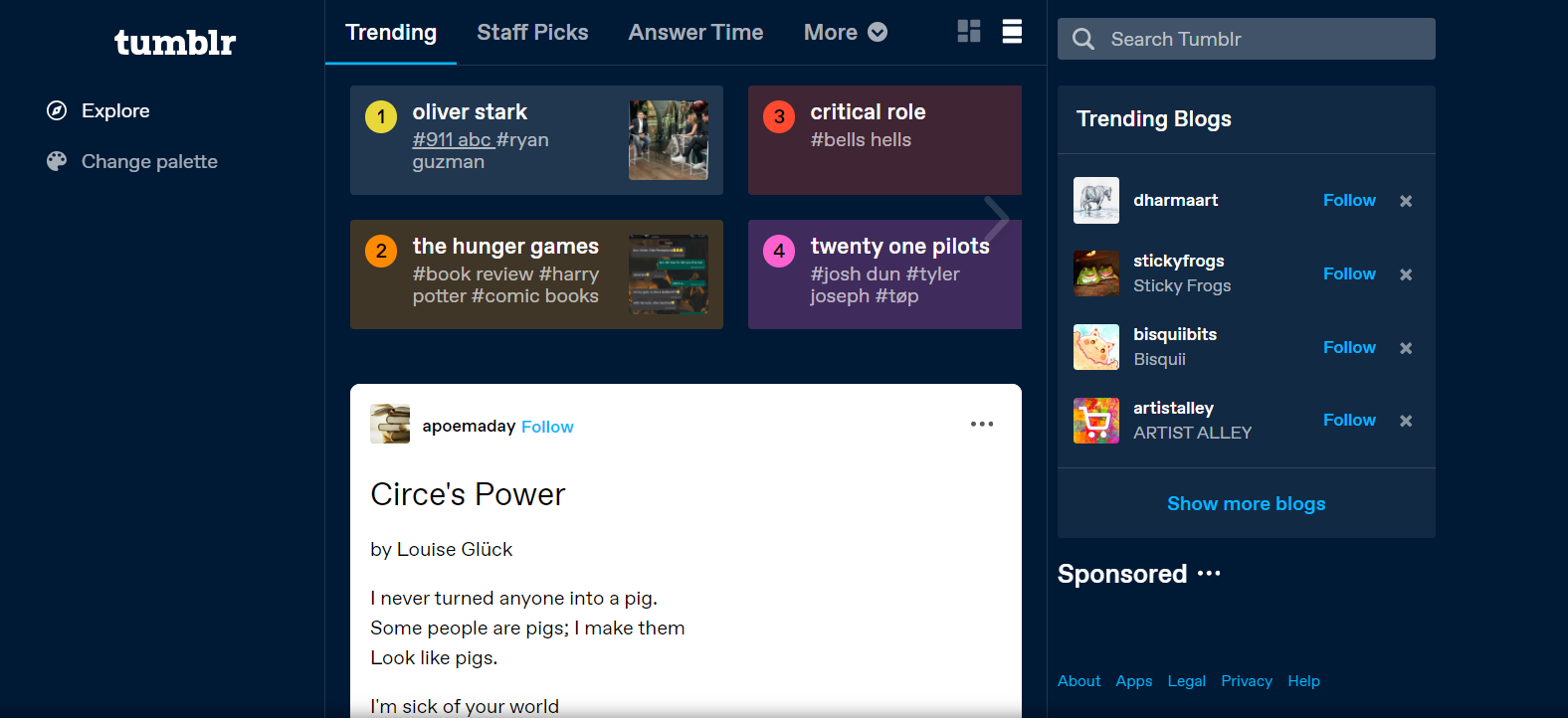The height and width of the screenshot is (718, 1568).
Task: Switch to list layout view
Action: pos(1012,32)
